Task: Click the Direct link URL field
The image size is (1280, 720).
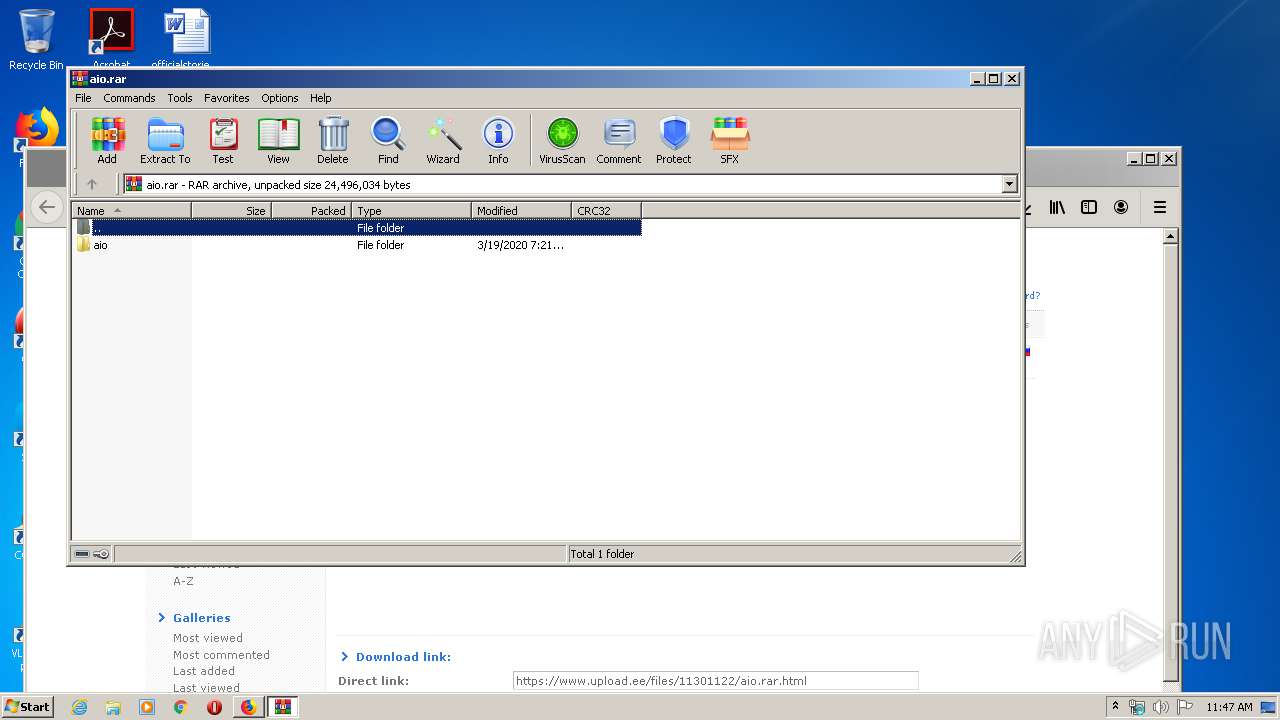Action: pos(715,681)
